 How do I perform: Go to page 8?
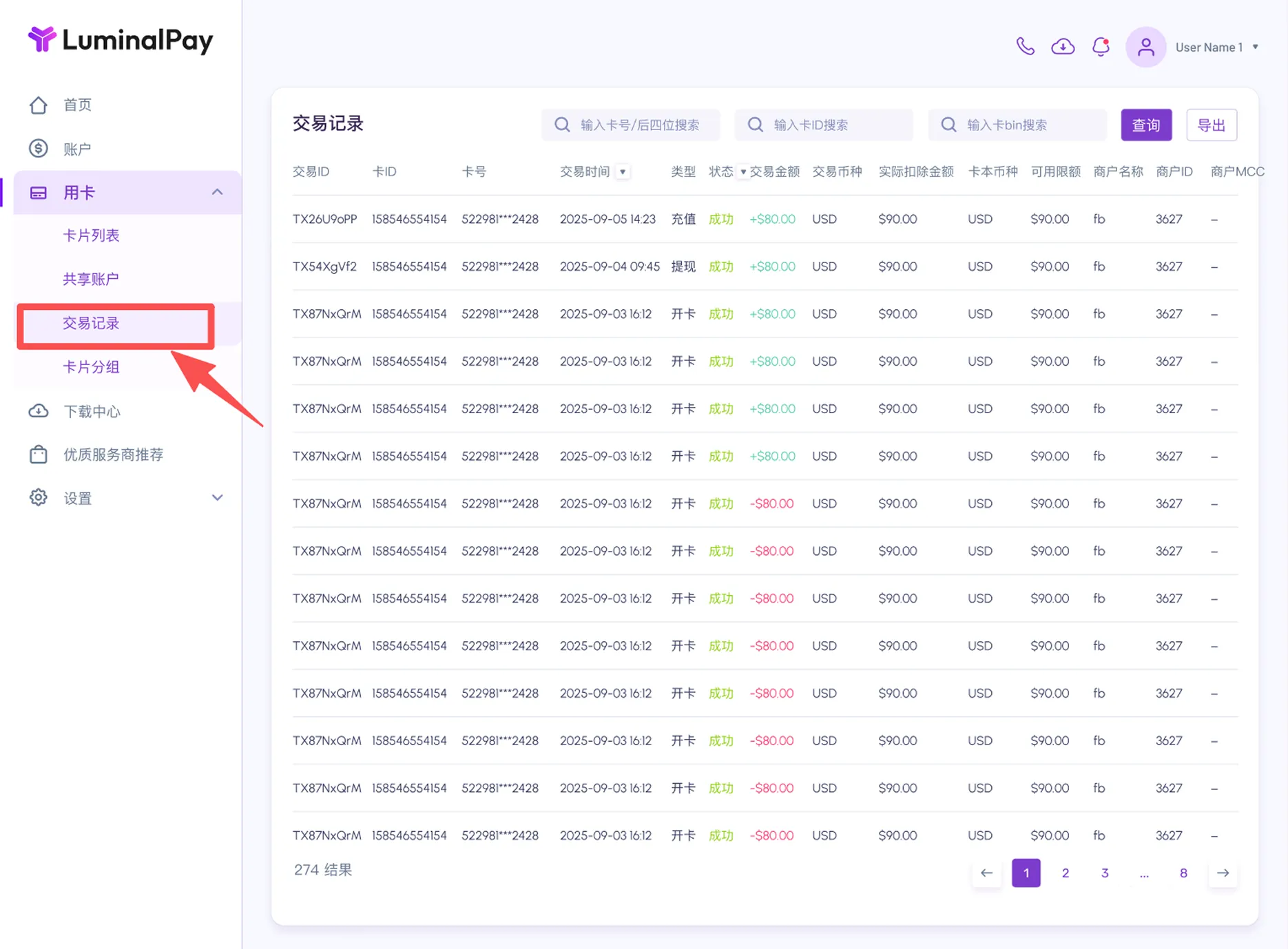1183,873
